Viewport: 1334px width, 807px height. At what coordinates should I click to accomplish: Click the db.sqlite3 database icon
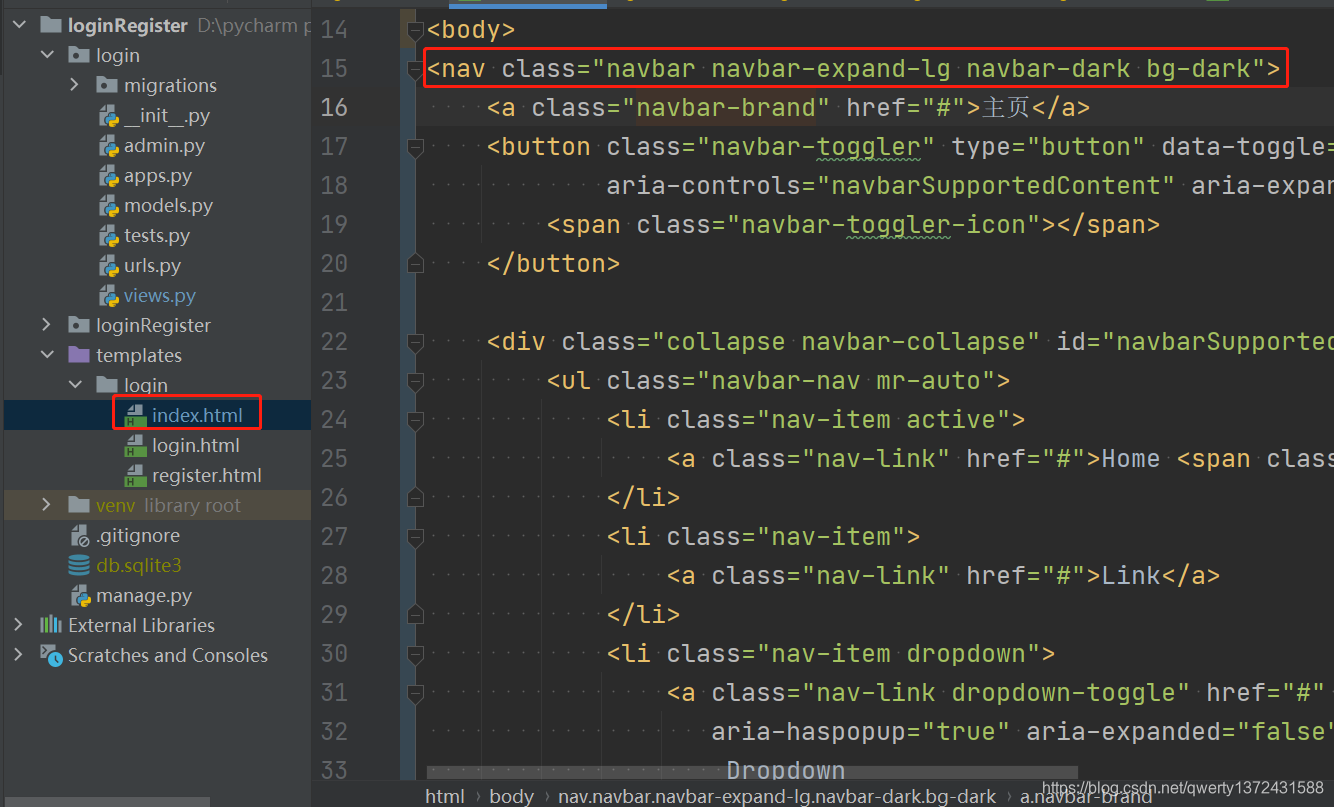tap(79, 565)
